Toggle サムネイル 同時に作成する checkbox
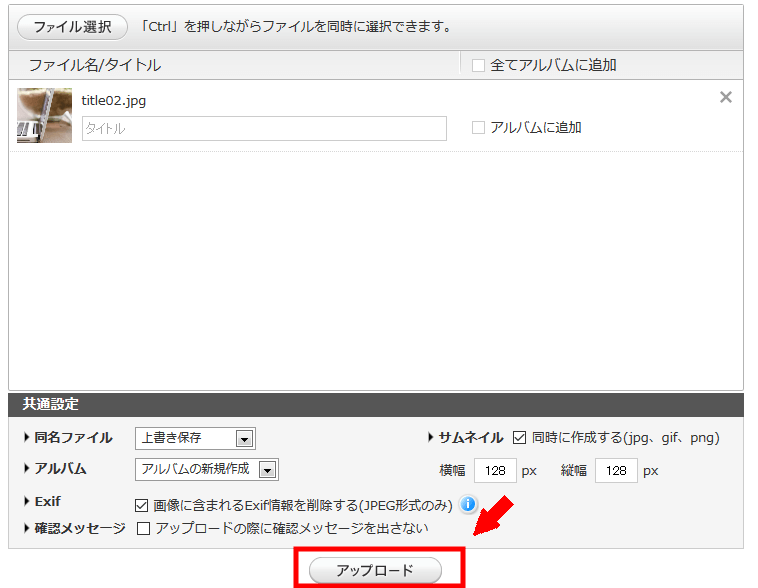Screen dimensions: 758x588 tap(519, 438)
